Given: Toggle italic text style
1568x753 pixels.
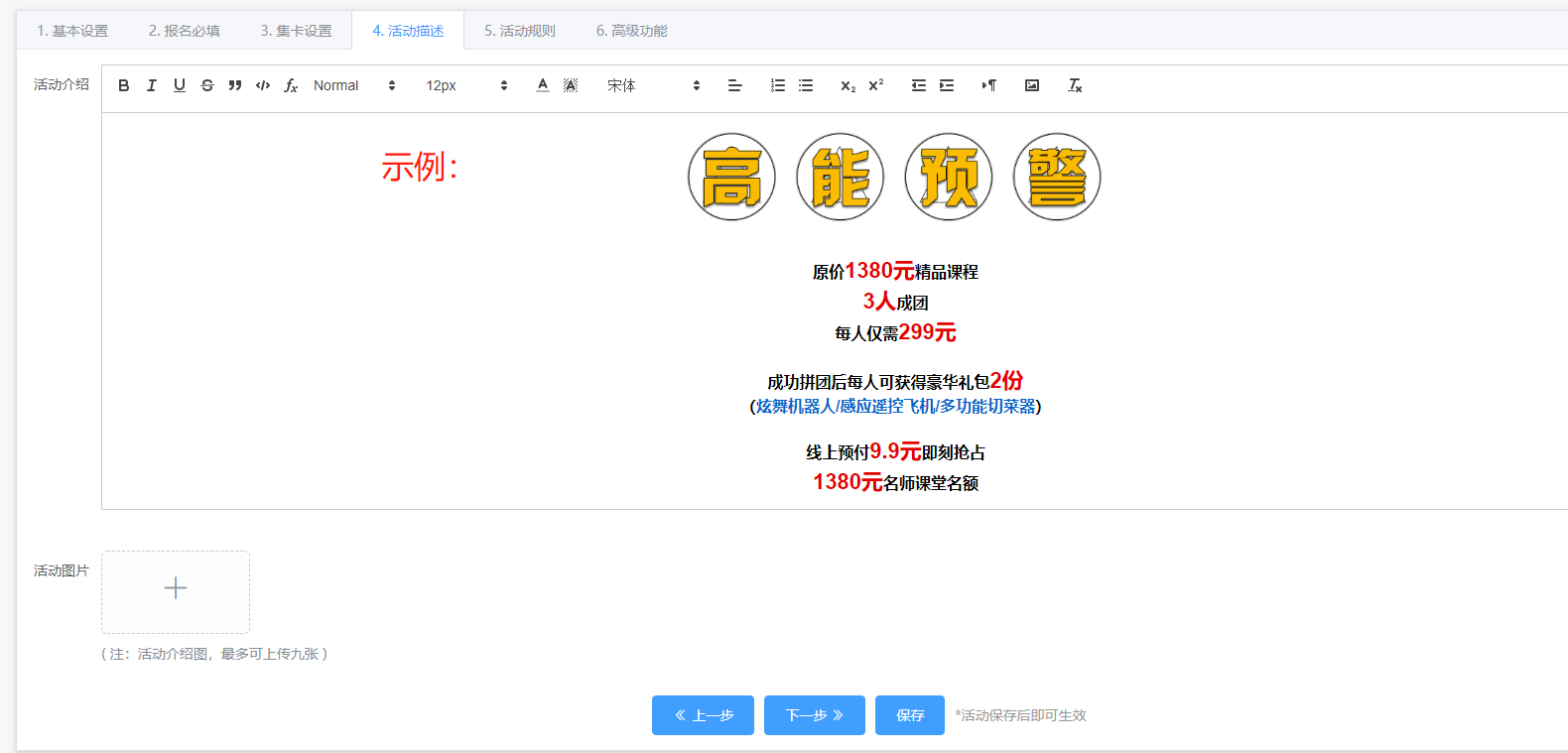Looking at the screenshot, I should point(152,85).
